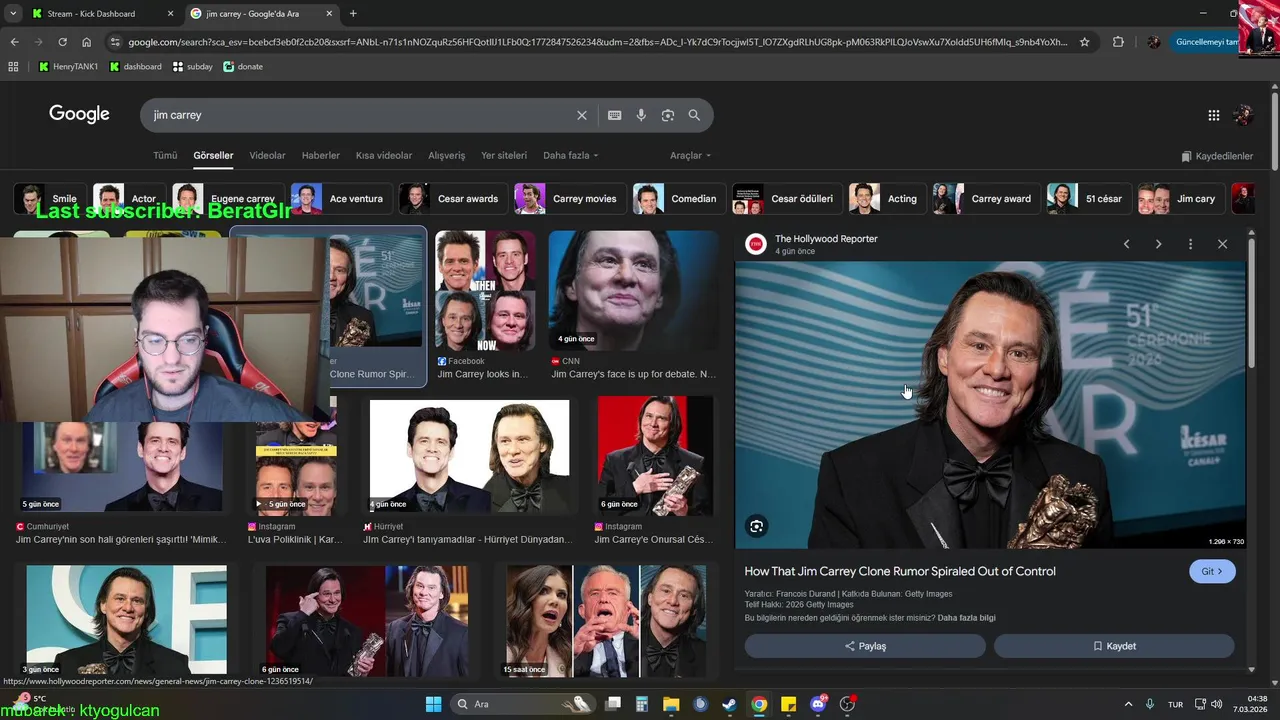Open the Chrome extensions menu
This screenshot has width=1280, height=720.
[1118, 42]
